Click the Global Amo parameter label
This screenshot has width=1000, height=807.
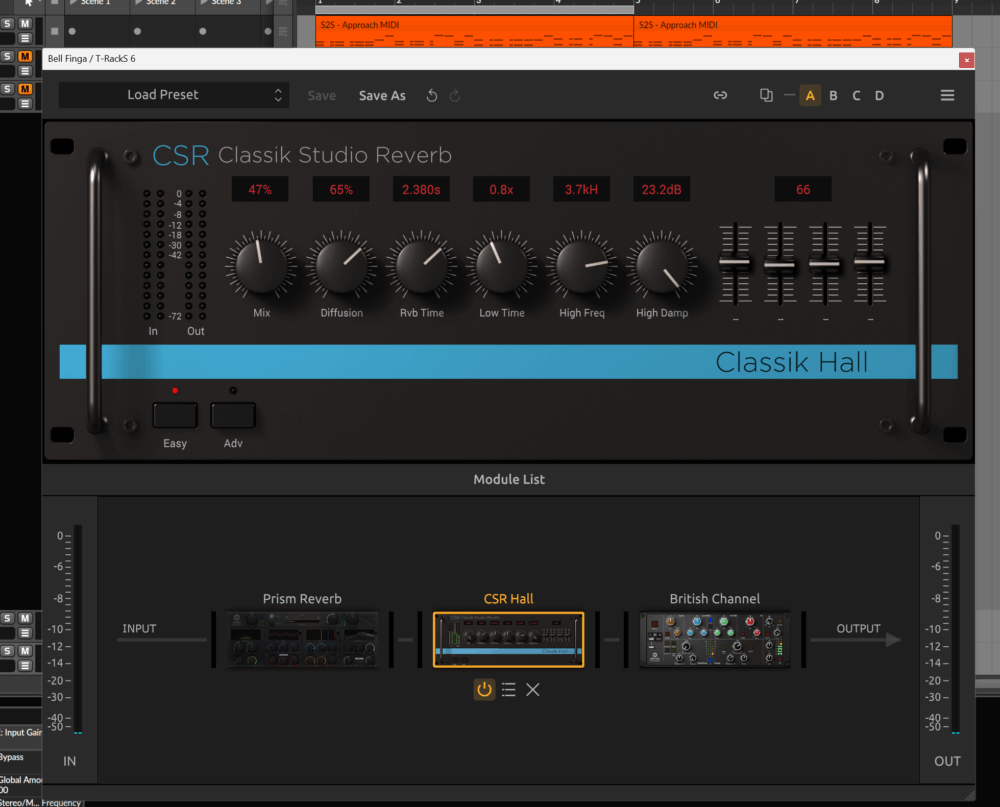click(20, 780)
